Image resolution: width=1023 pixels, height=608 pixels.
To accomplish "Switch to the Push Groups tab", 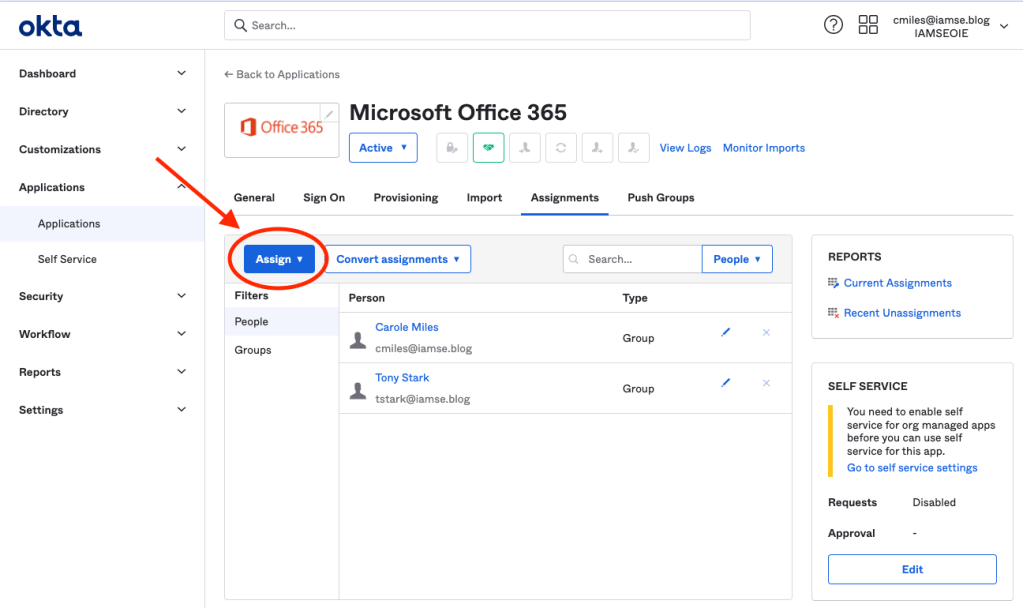I will click(660, 198).
